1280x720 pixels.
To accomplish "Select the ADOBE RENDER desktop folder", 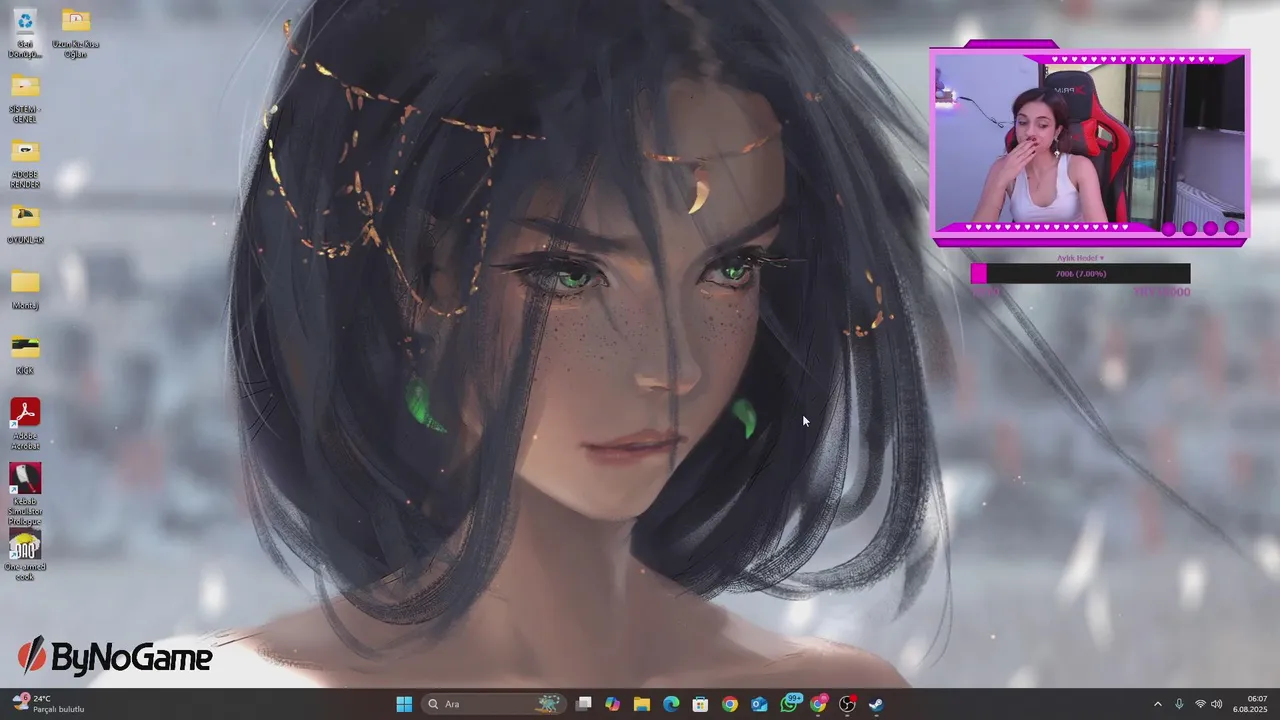I will [25, 164].
